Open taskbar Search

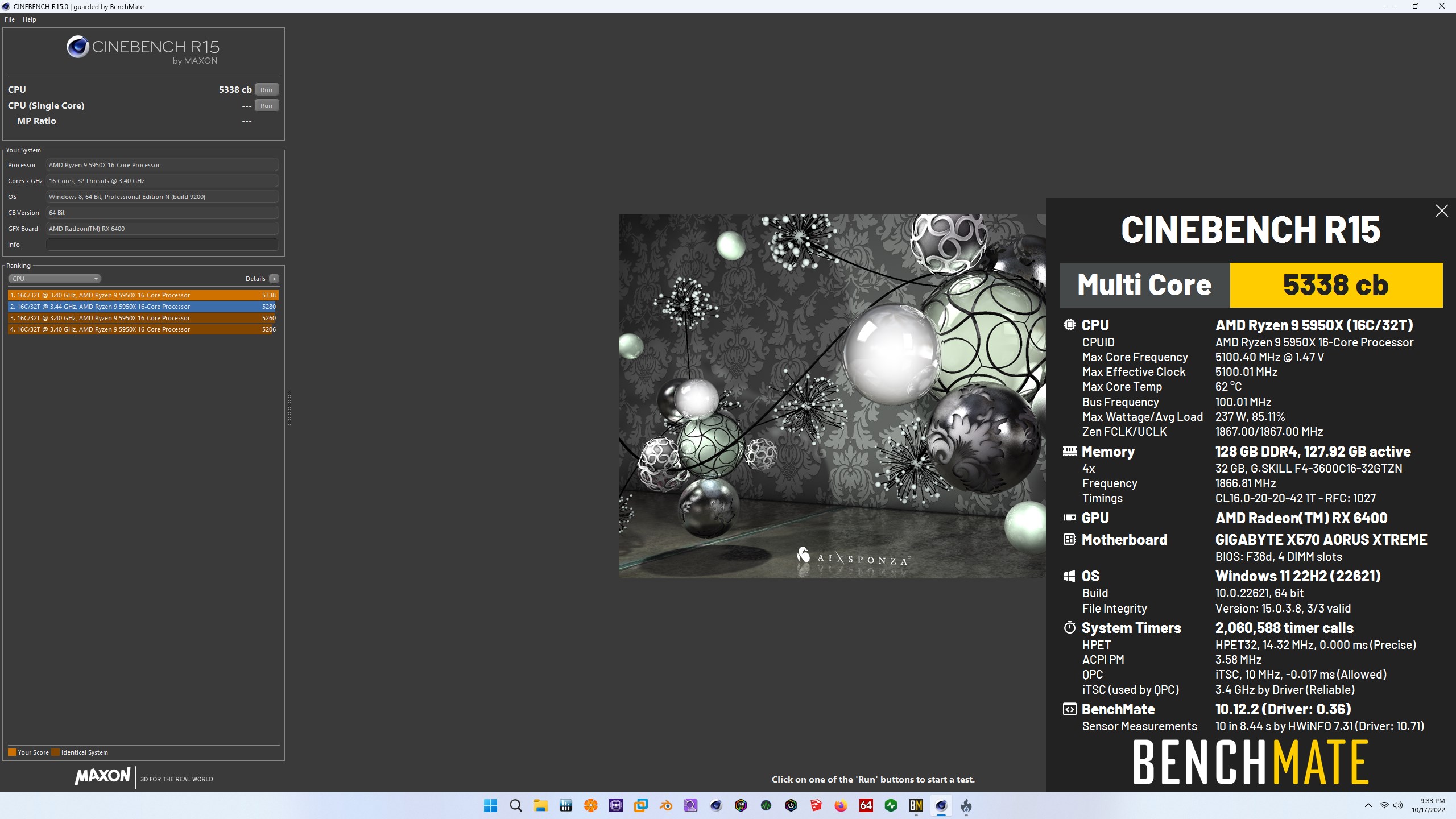pyautogui.click(x=515, y=806)
